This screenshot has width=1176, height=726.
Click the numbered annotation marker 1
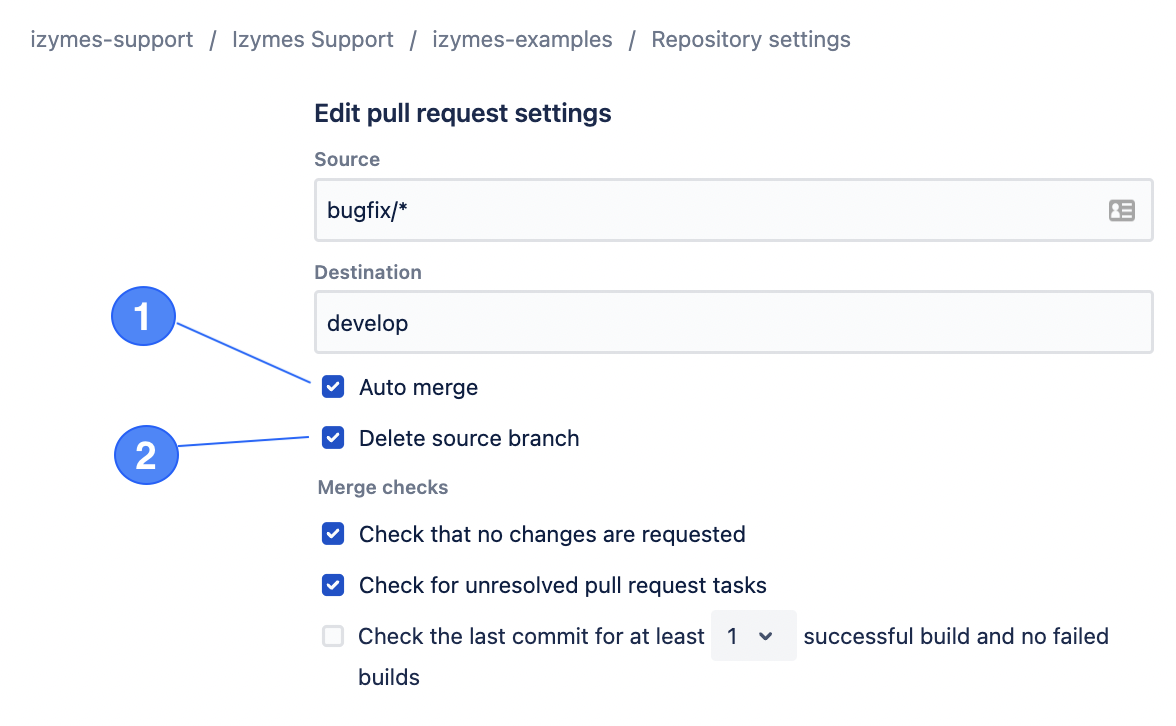click(143, 317)
